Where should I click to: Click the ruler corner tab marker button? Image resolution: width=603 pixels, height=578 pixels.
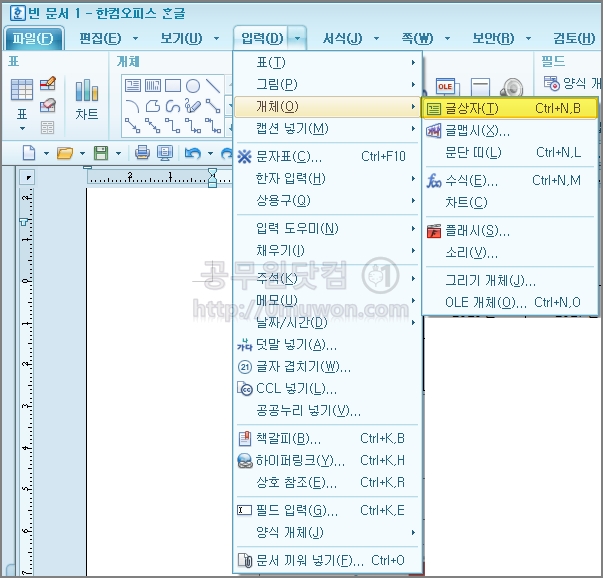click(28, 177)
